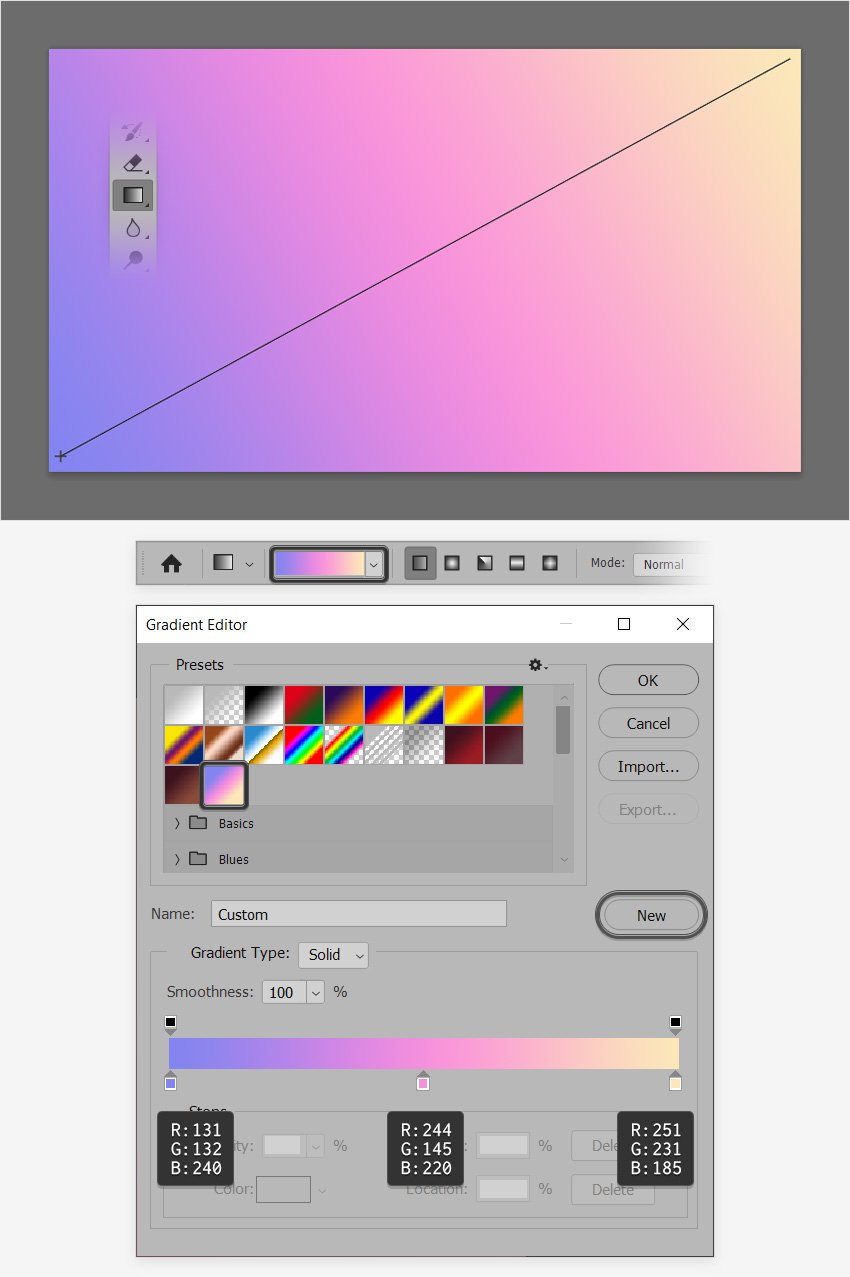Select the Dodge tool icon

[133, 260]
